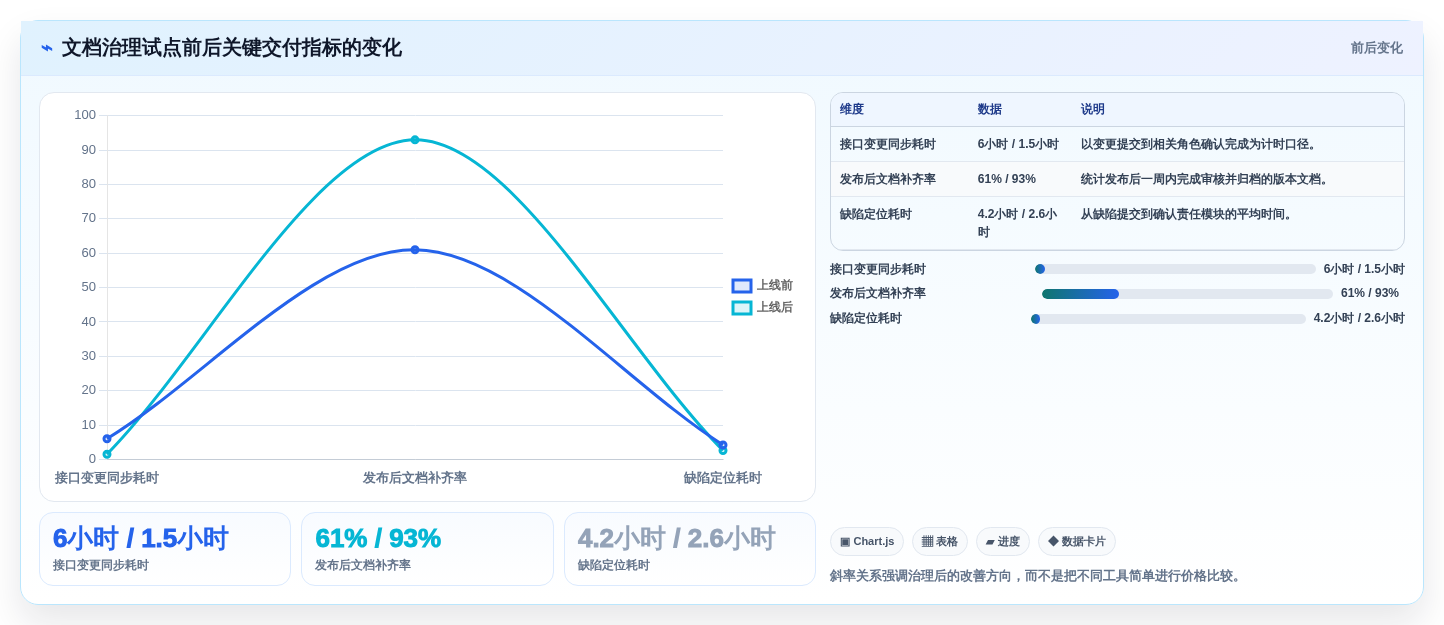Click the diamond icon in 数据卡片 chip

point(1053,541)
